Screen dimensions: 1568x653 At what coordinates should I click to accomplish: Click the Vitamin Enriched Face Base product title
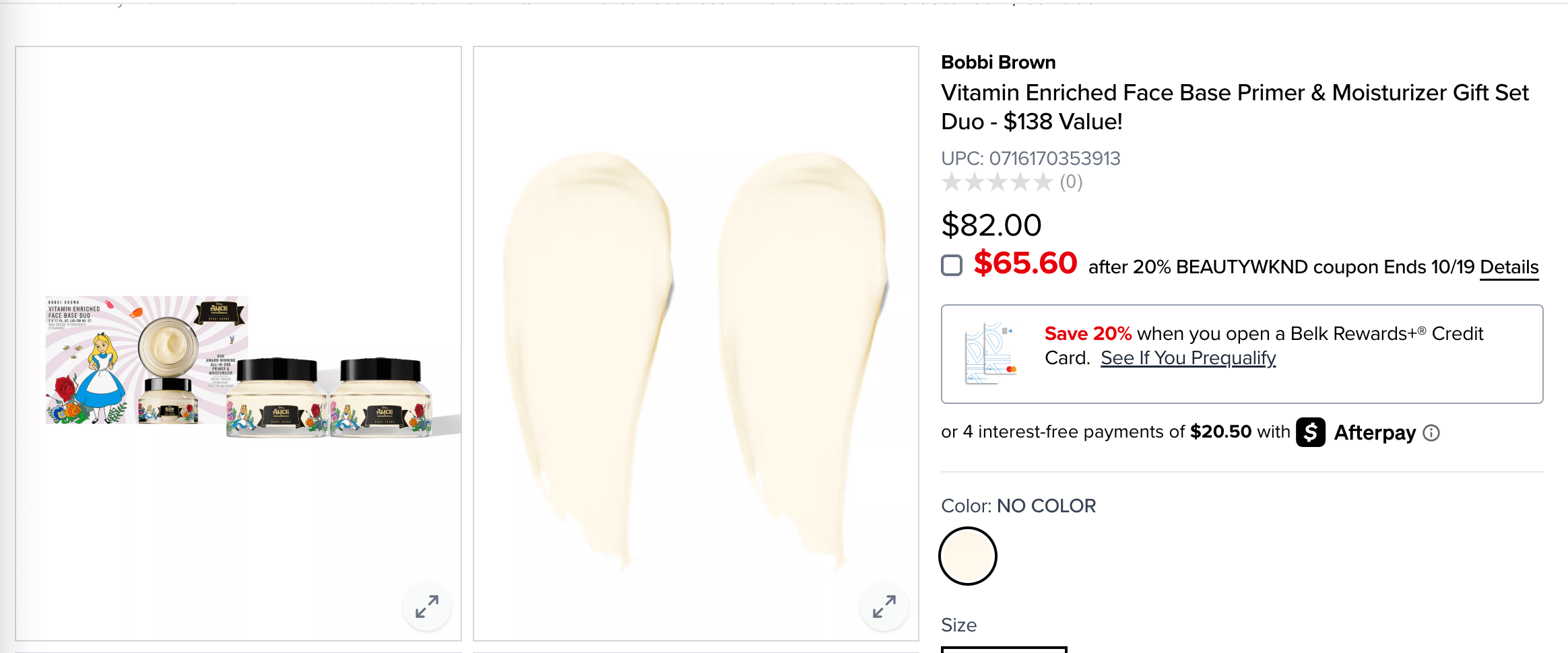coord(1234,106)
